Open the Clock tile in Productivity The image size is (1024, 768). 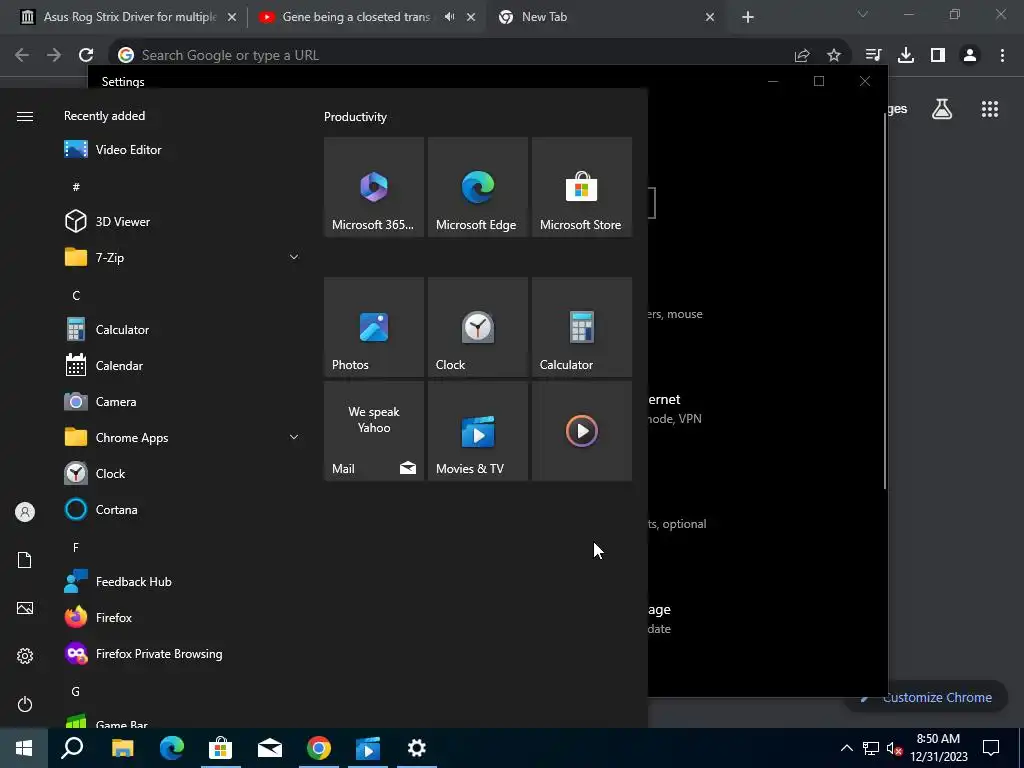pyautogui.click(x=478, y=327)
